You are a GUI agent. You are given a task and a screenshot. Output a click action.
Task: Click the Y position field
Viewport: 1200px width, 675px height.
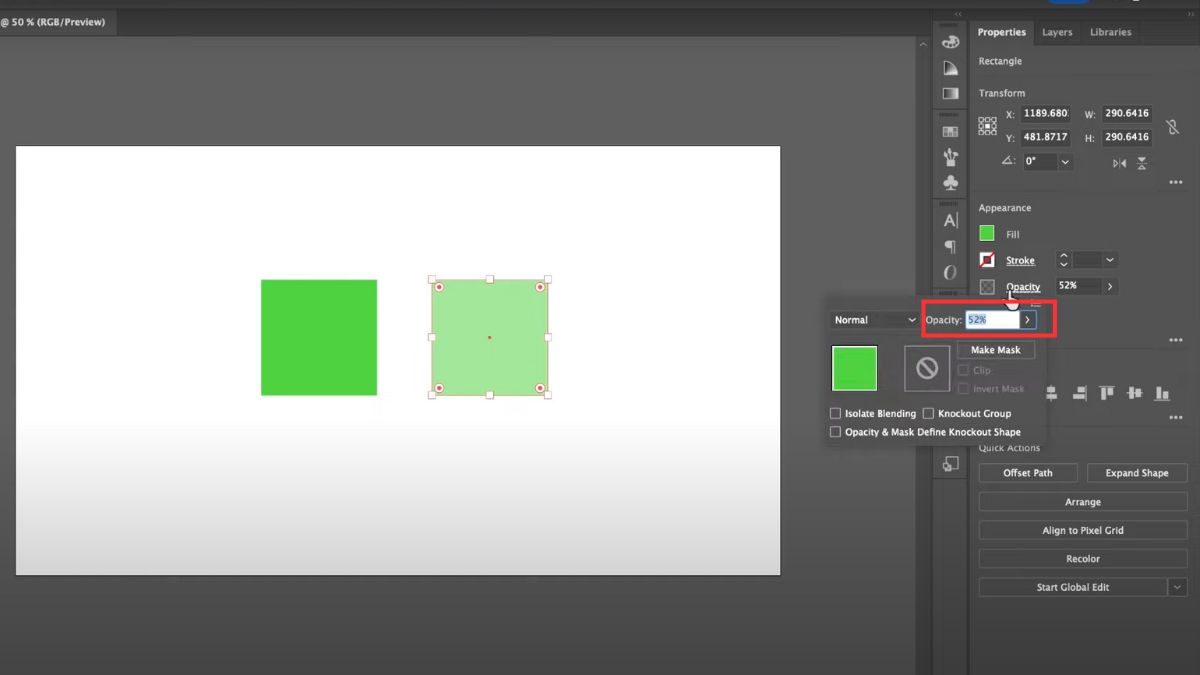coord(1045,137)
